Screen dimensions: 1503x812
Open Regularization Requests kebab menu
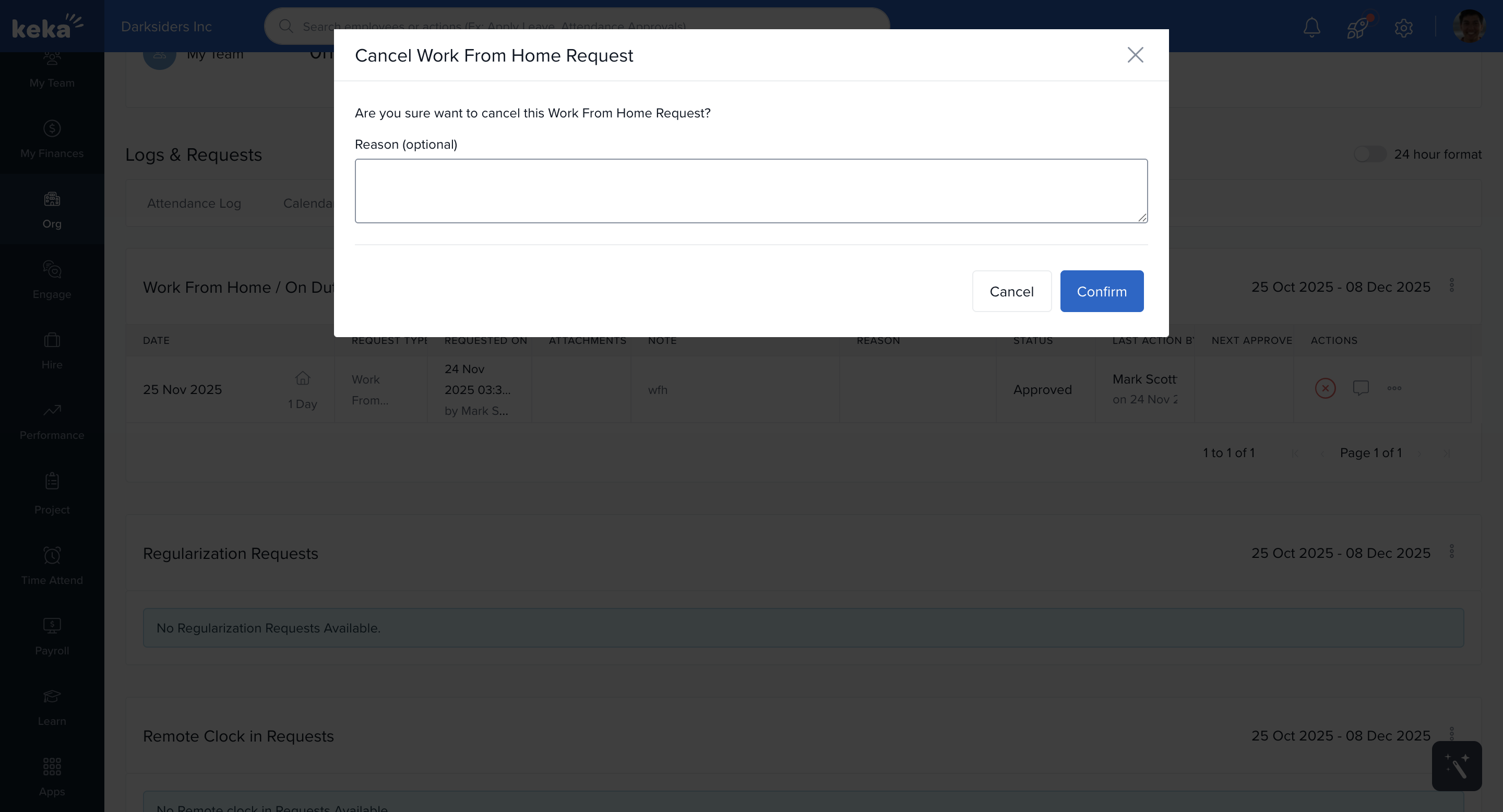tap(1452, 551)
